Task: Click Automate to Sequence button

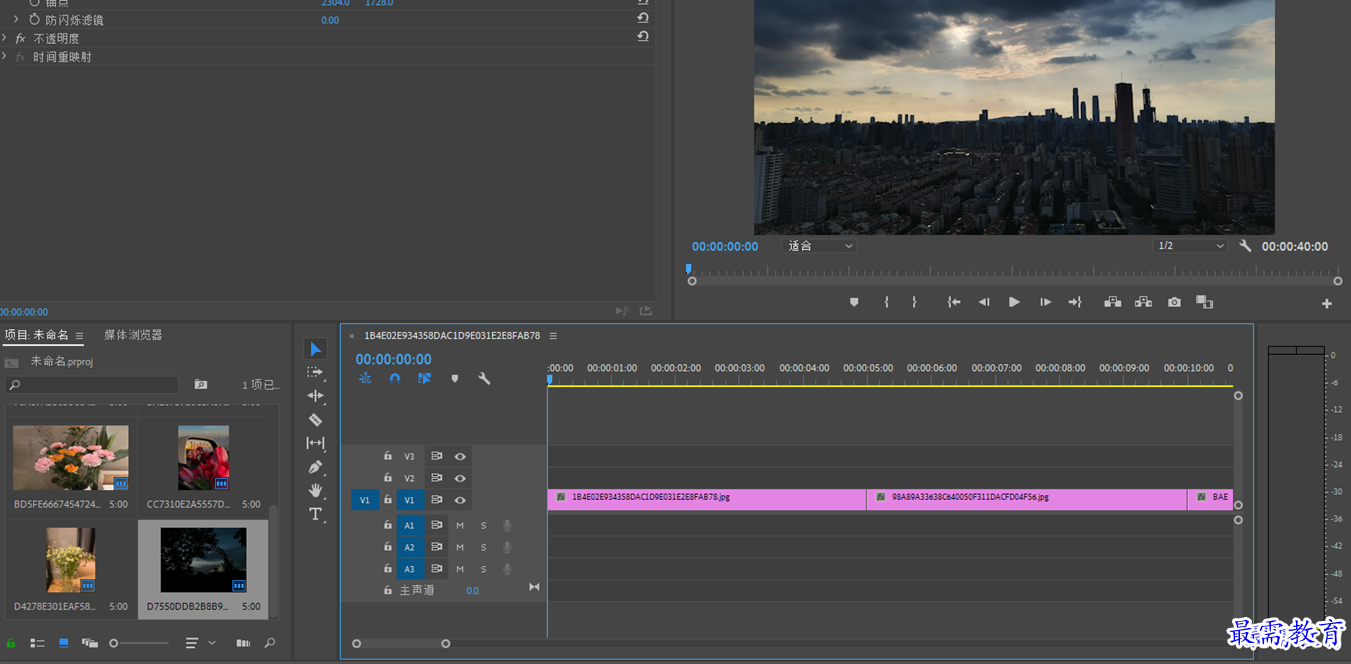Action: [x=243, y=643]
